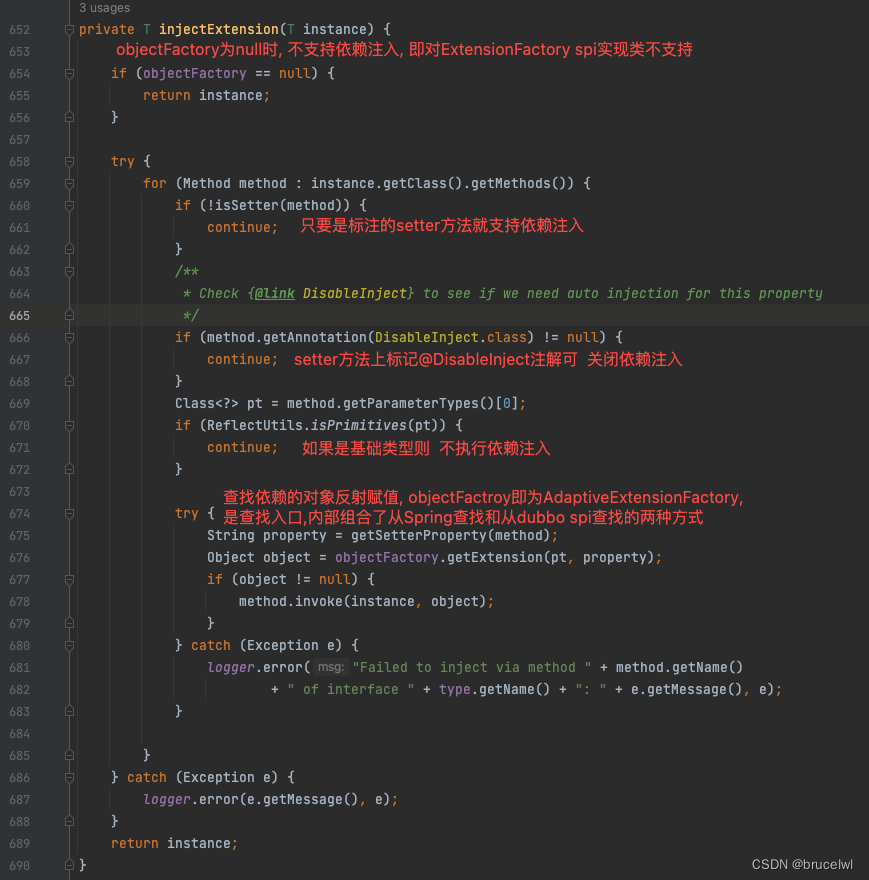Click type.getName() in line 682

pyautogui.click(x=495, y=689)
